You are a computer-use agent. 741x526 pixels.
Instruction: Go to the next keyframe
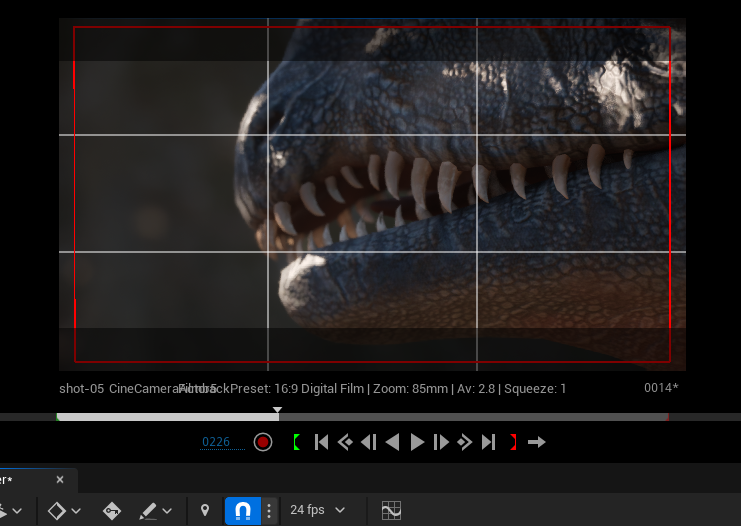tap(465, 442)
